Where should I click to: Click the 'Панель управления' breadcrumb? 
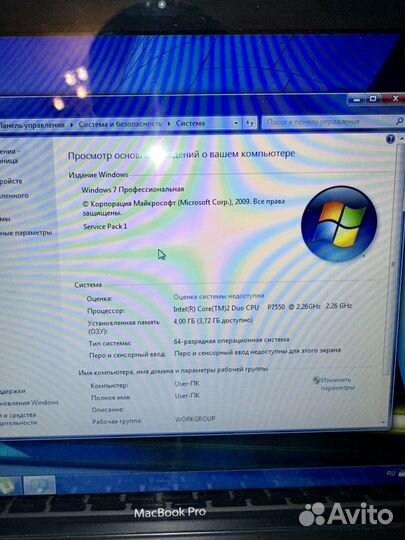pyautogui.click(x=32, y=125)
